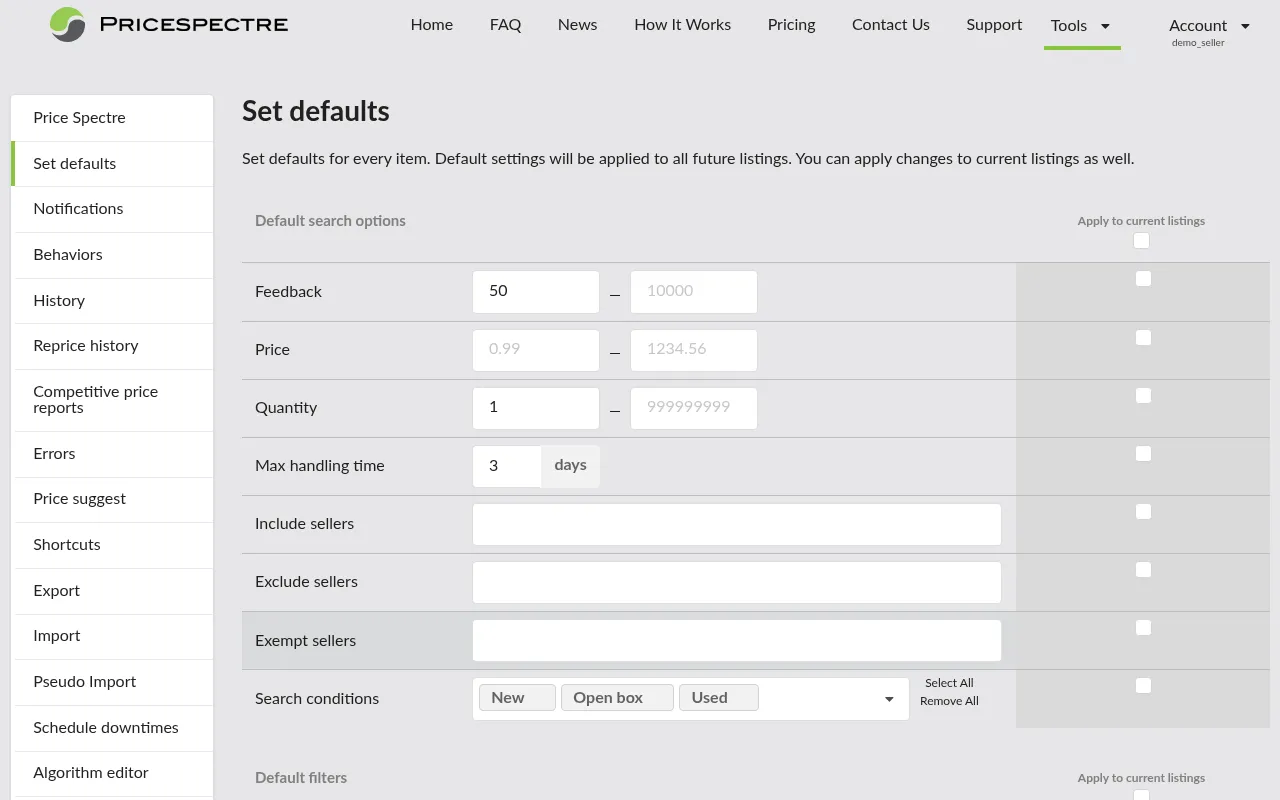
Task: Expand the Account menu for demo_seller
Action: [1209, 26]
